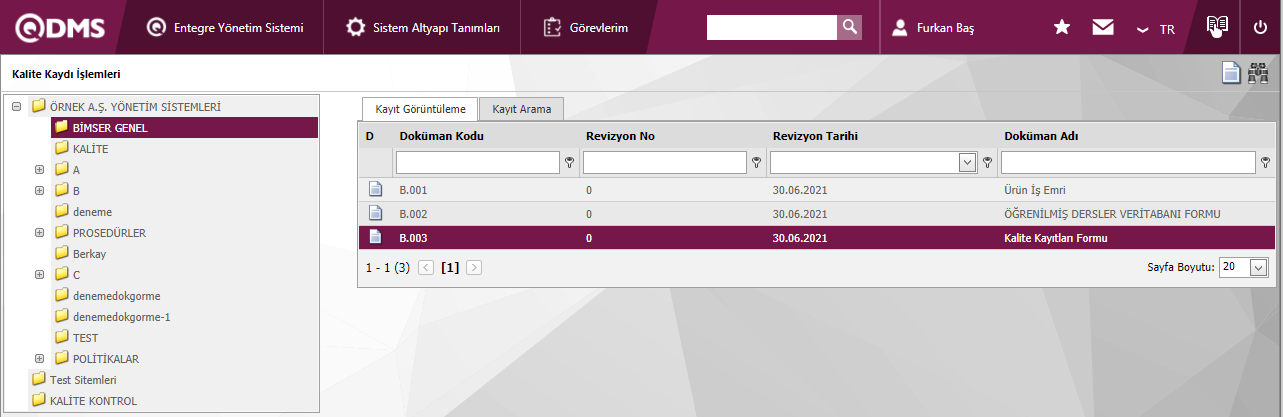Open Sistem Altyapı Tanımları menu
The height and width of the screenshot is (417, 1283).
(x=423, y=28)
